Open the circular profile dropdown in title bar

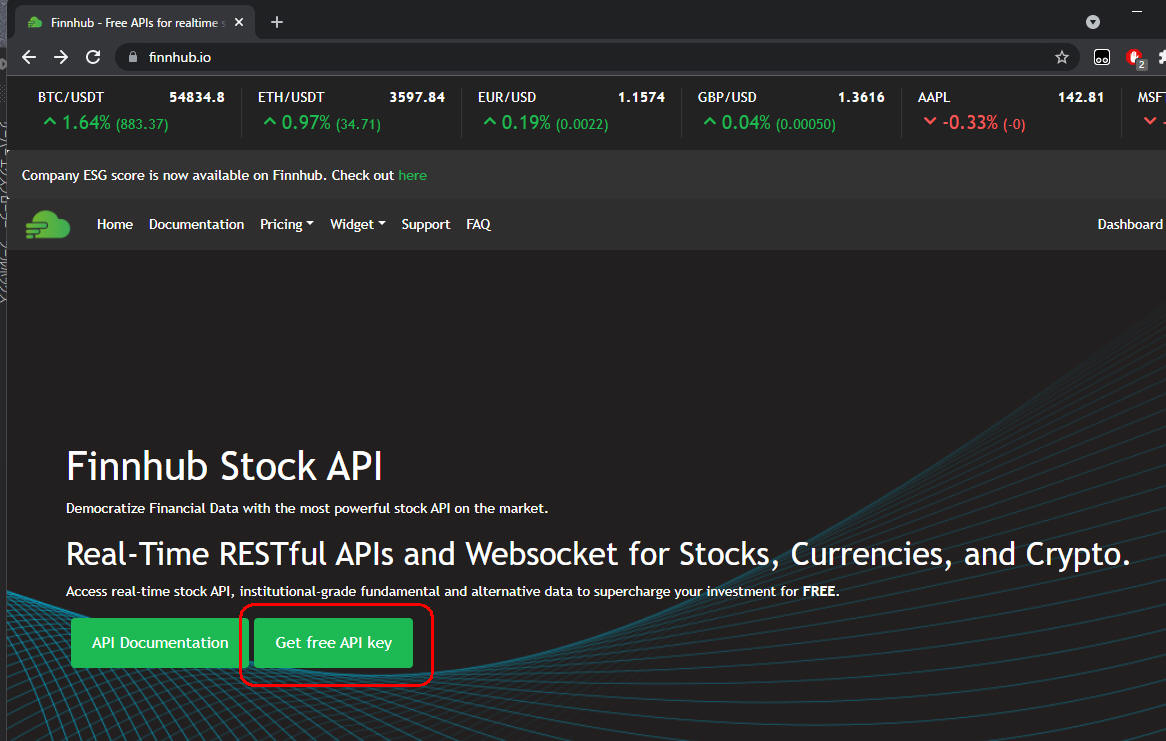tap(1092, 22)
